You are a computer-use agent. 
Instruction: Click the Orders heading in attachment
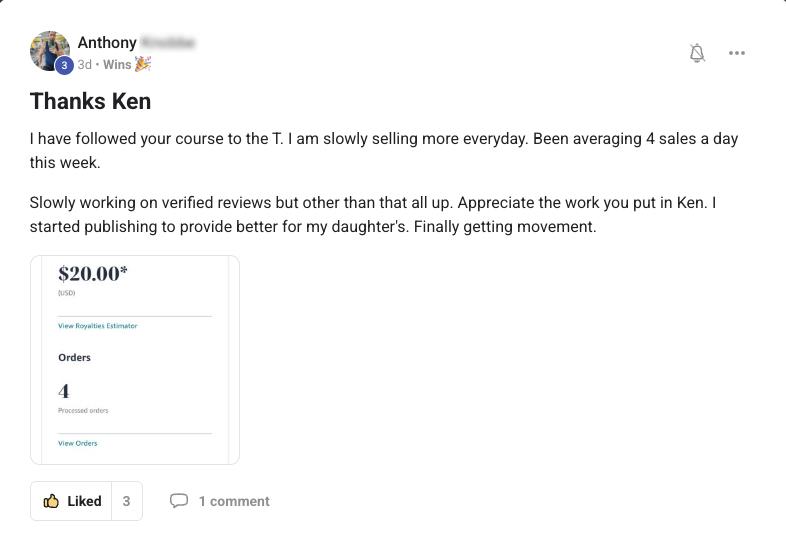[x=74, y=358]
